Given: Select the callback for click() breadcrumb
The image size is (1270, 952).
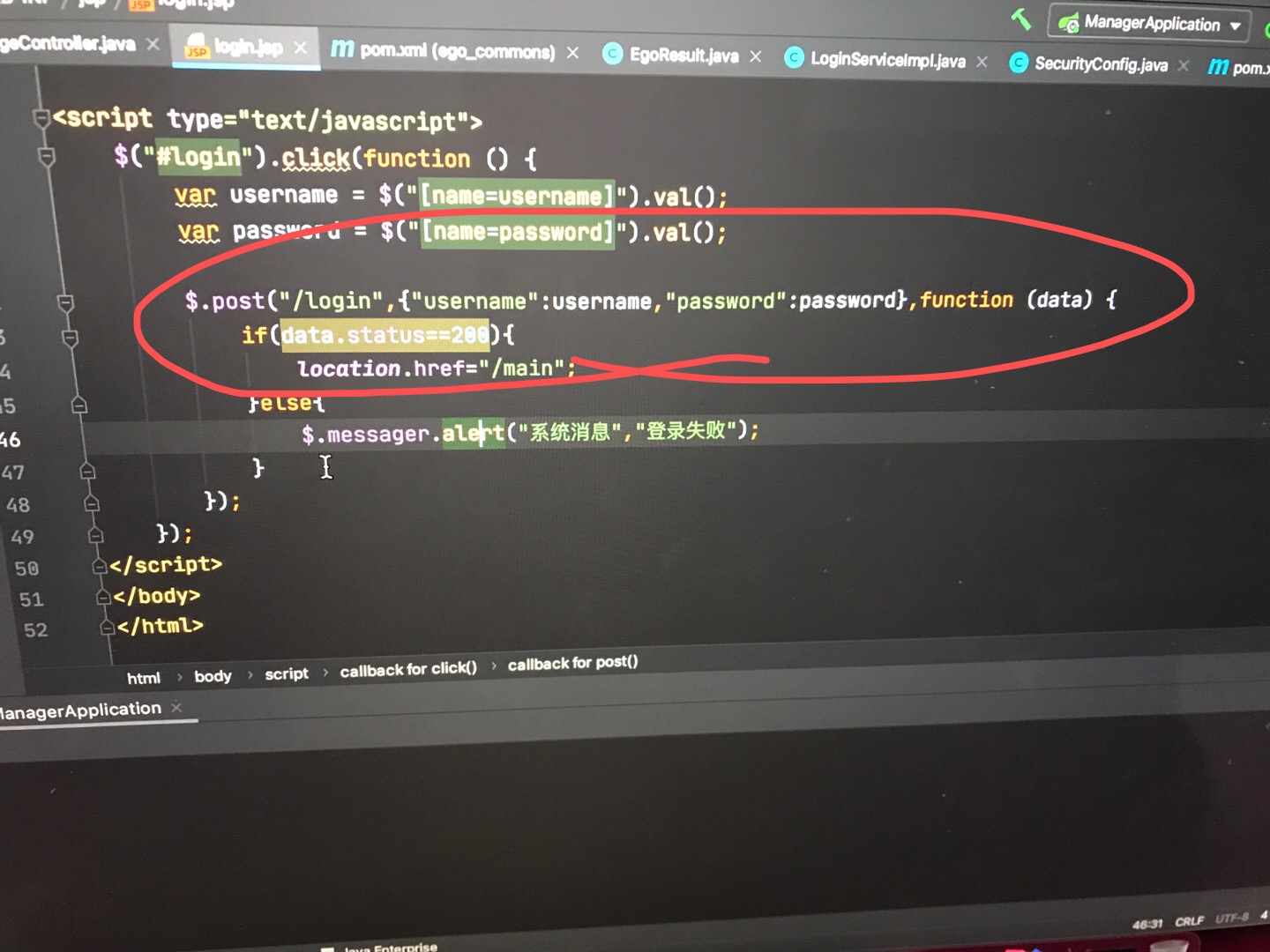Looking at the screenshot, I should 408,670.
